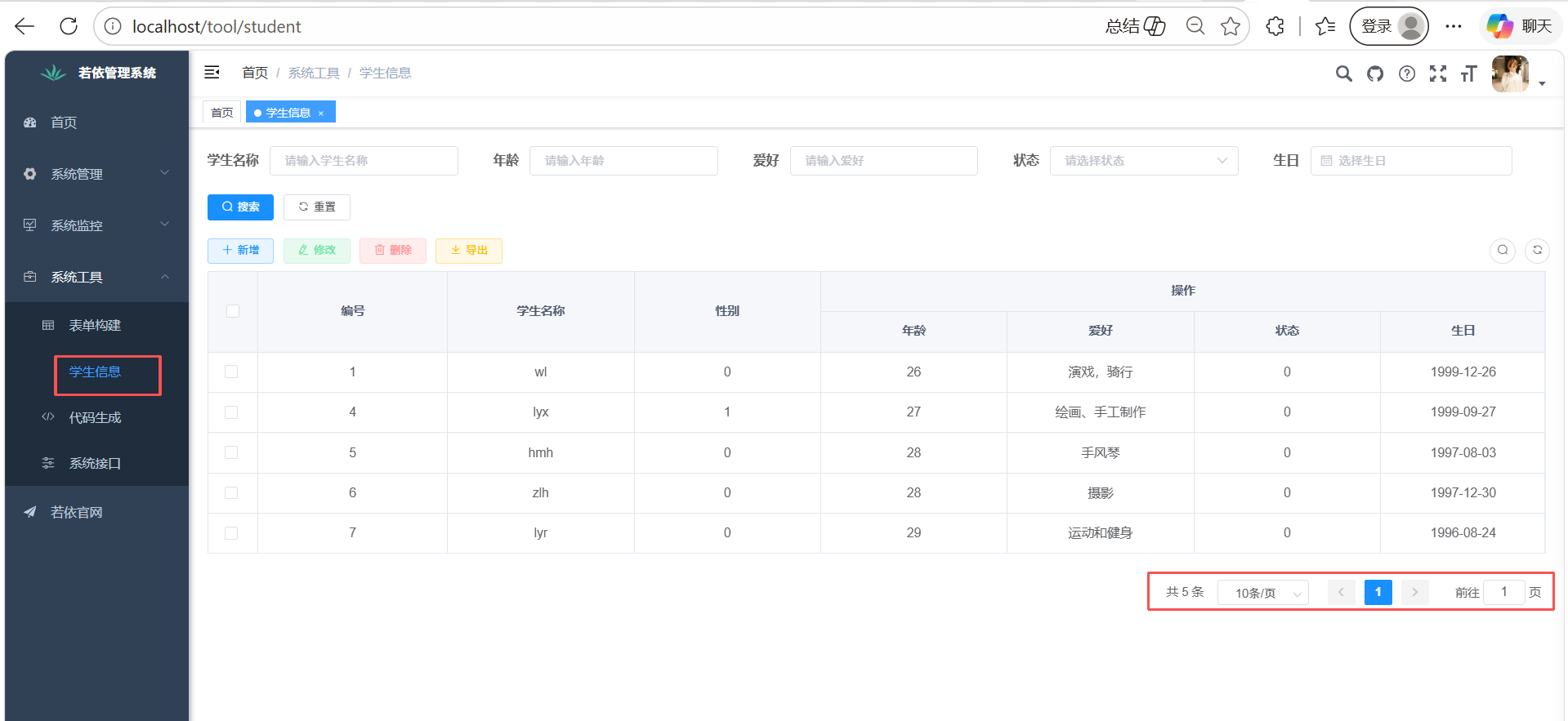This screenshot has height=721, width=1568.
Task: Expand 系统管理 sidebar menu
Action: [96, 174]
